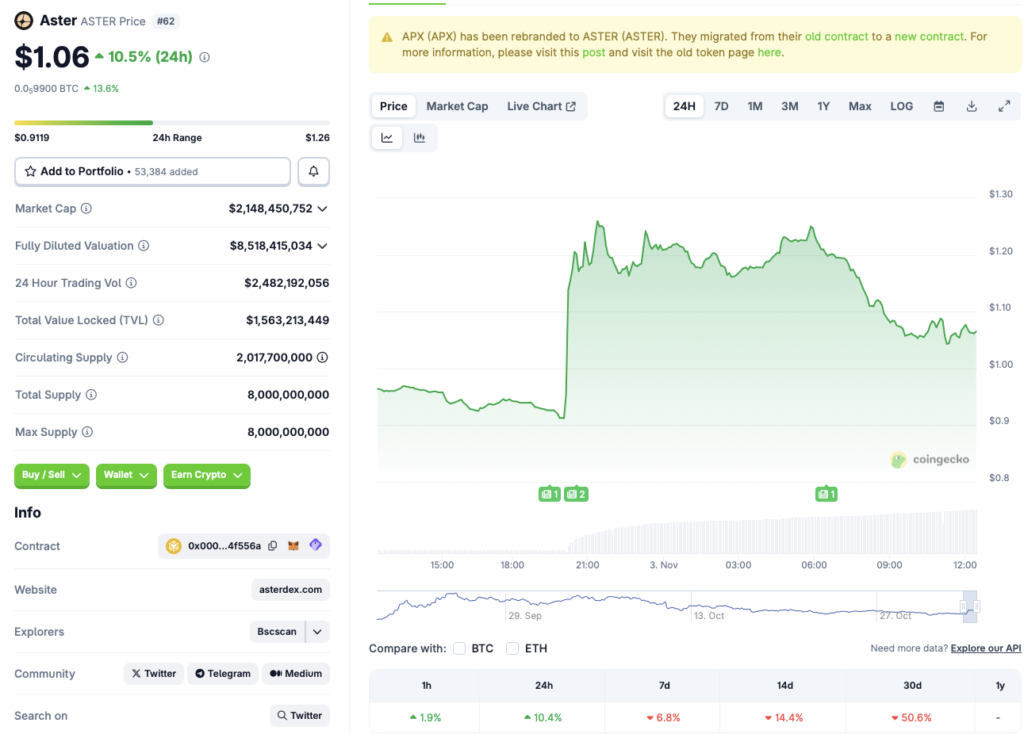Toggle LOG scale on the chart
The height and width of the screenshot is (734, 1024).
point(901,105)
